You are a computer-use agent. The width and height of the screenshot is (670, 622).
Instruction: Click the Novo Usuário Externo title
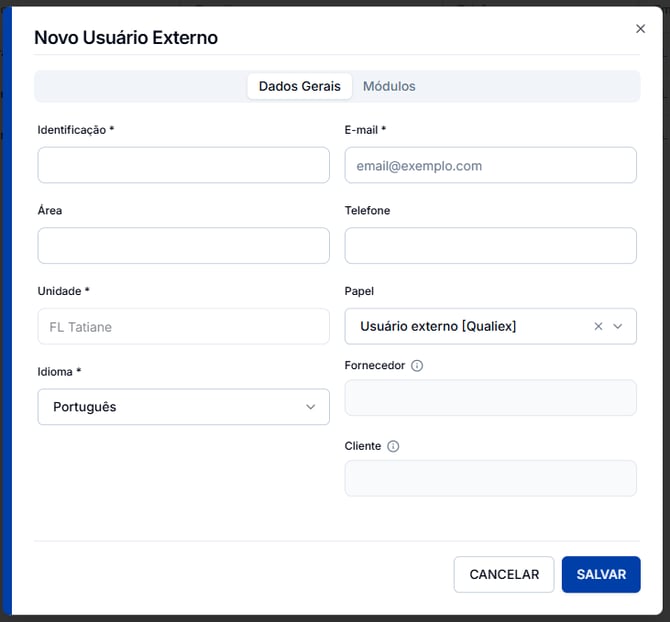pyautogui.click(x=126, y=38)
